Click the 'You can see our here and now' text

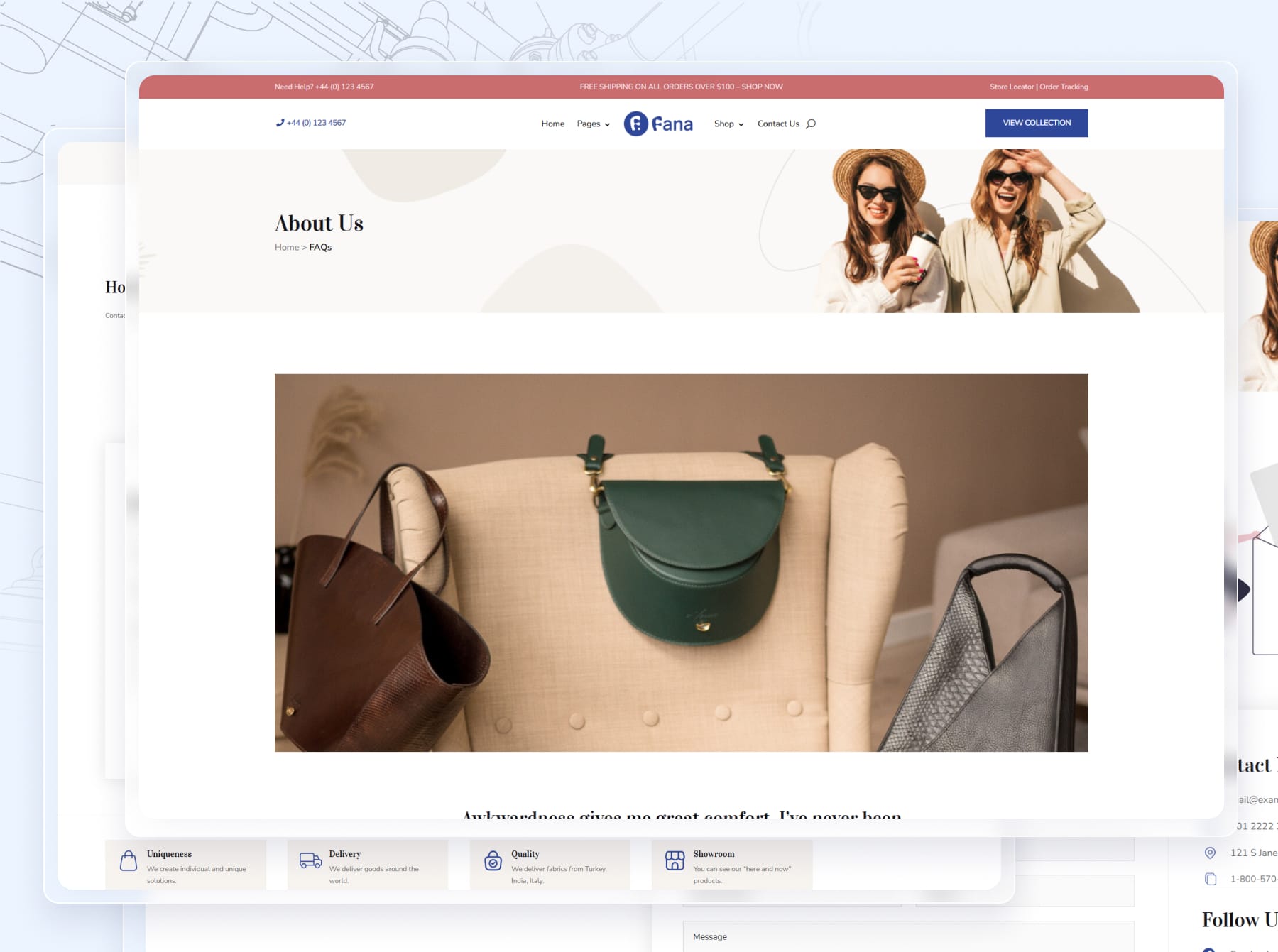pos(742,875)
